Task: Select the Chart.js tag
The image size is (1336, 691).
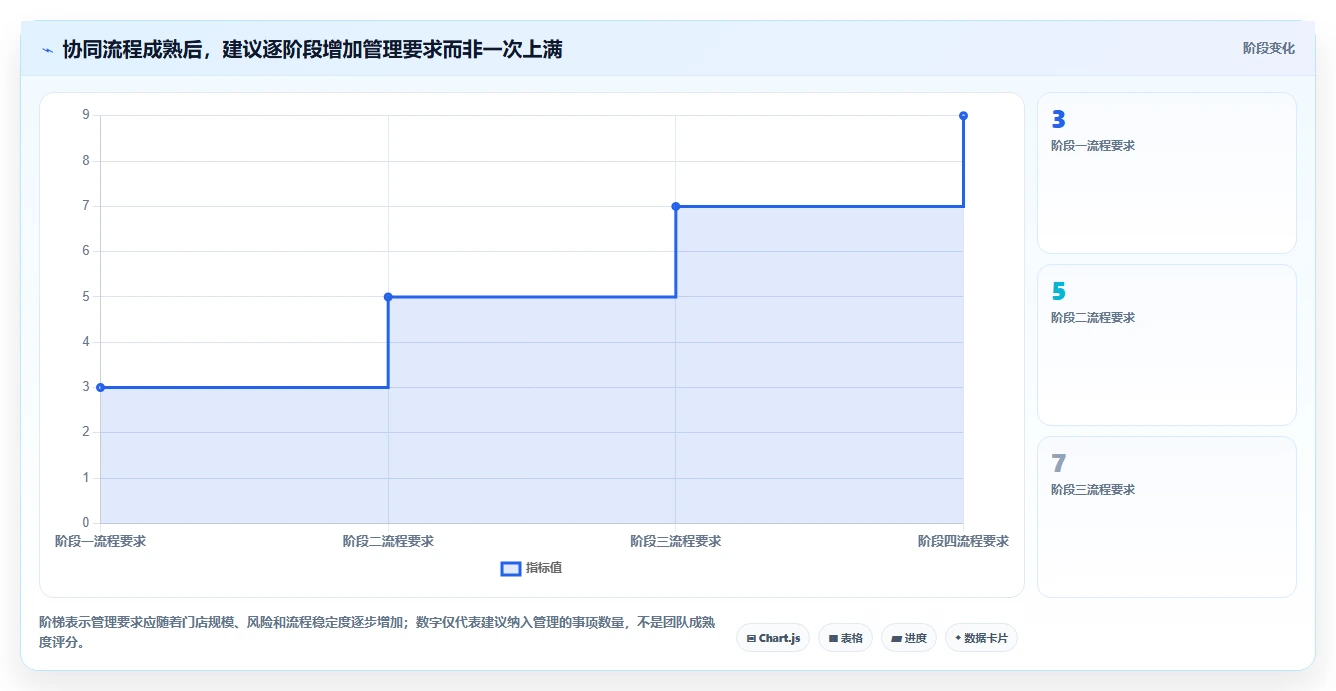Action: click(x=773, y=638)
